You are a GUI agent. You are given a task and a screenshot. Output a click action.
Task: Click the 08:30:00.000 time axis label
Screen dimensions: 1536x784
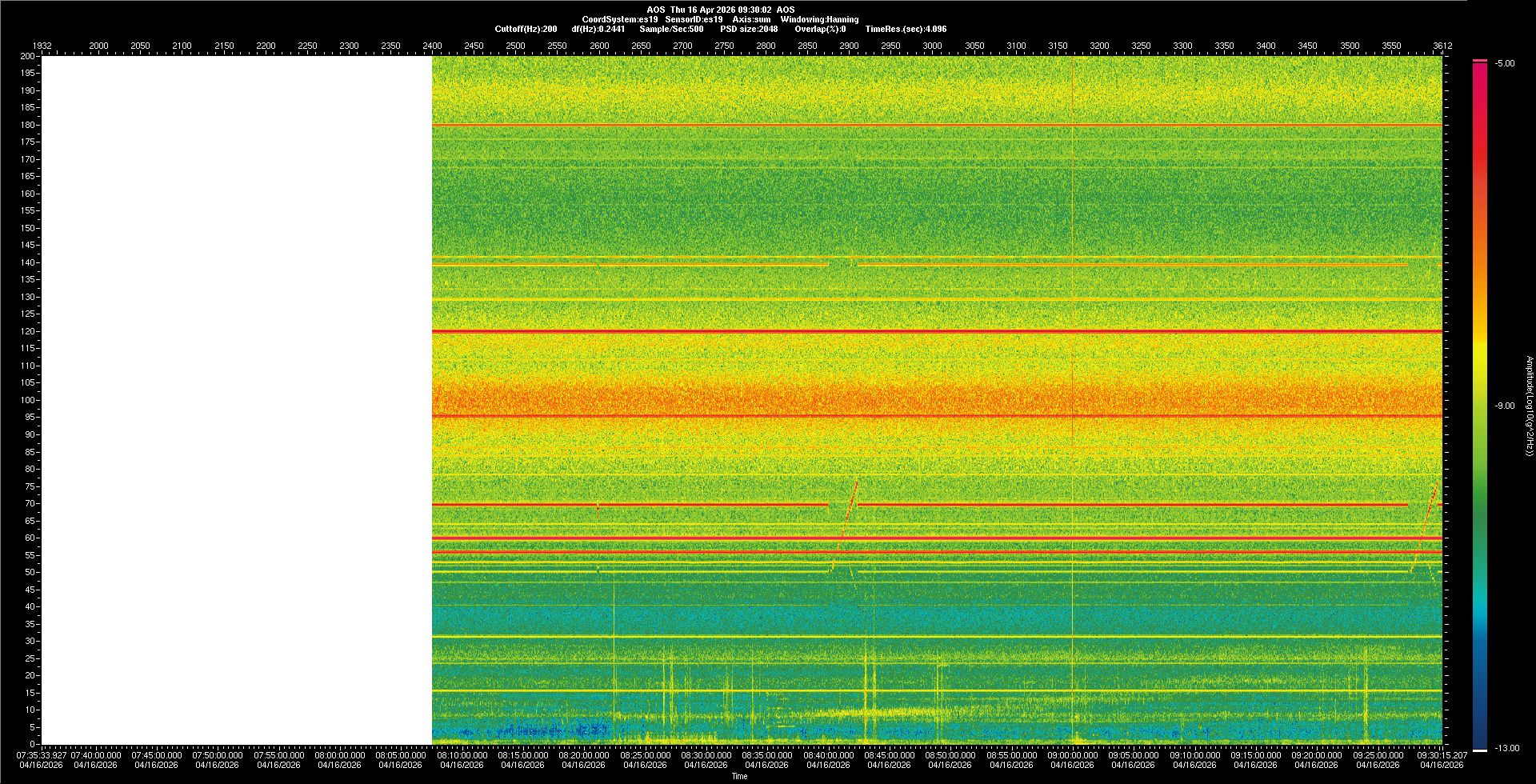pos(706,755)
